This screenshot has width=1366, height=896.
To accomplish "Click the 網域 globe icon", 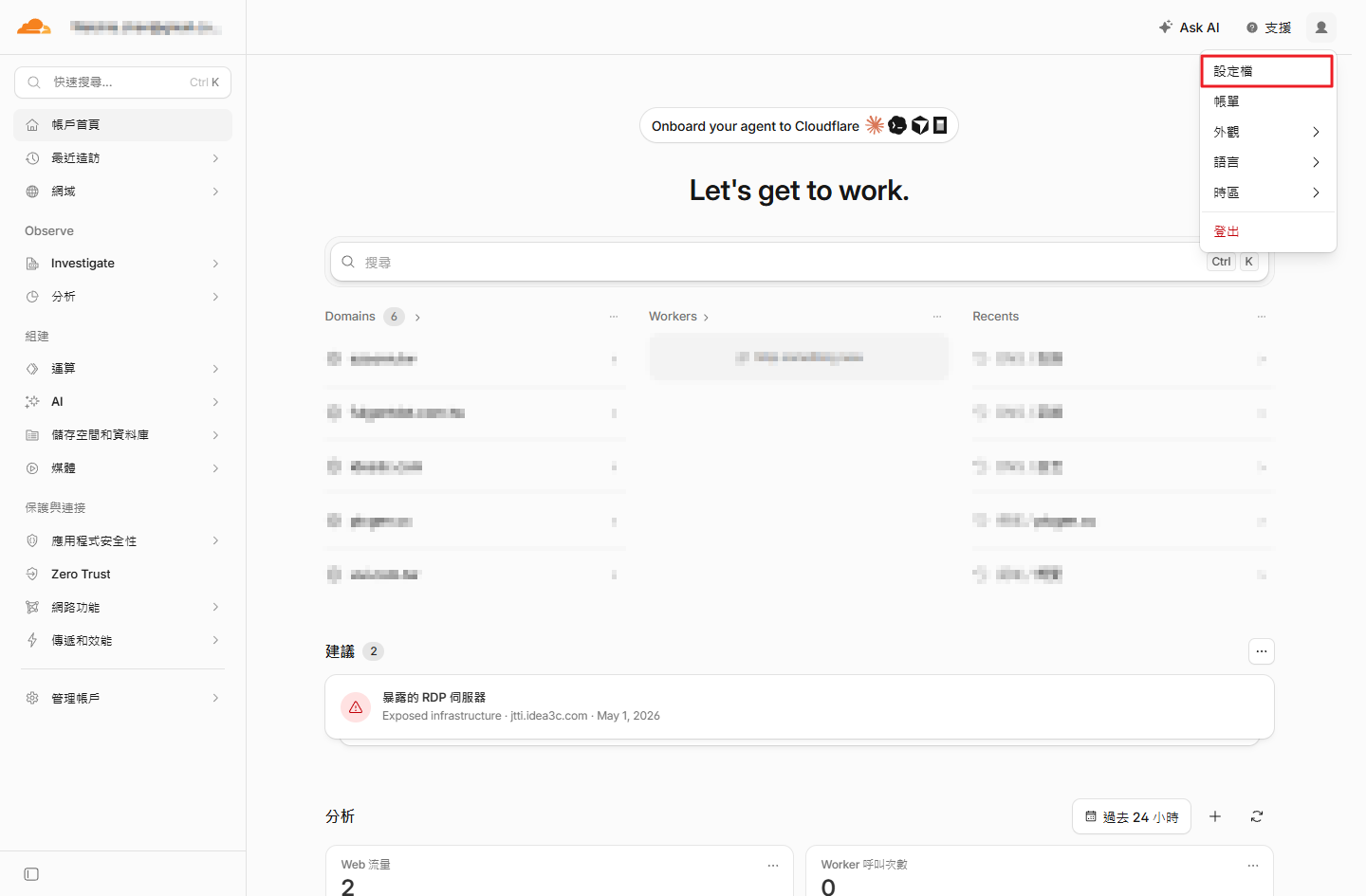I will pyautogui.click(x=32, y=192).
